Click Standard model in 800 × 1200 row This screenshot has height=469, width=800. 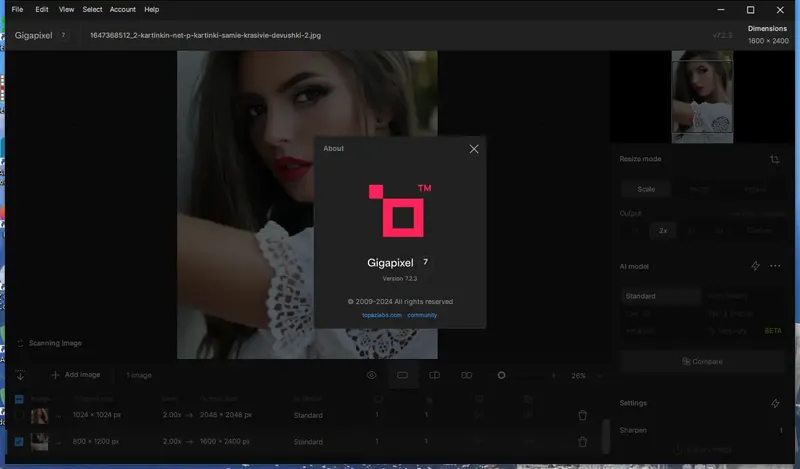click(x=308, y=442)
